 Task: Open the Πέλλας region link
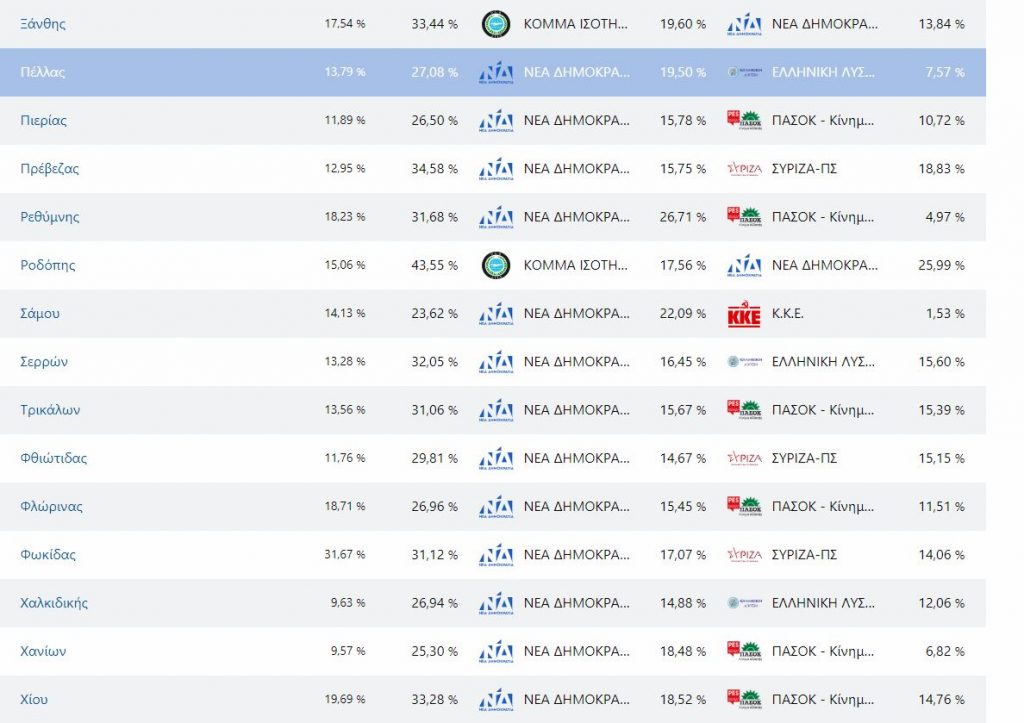pos(43,73)
